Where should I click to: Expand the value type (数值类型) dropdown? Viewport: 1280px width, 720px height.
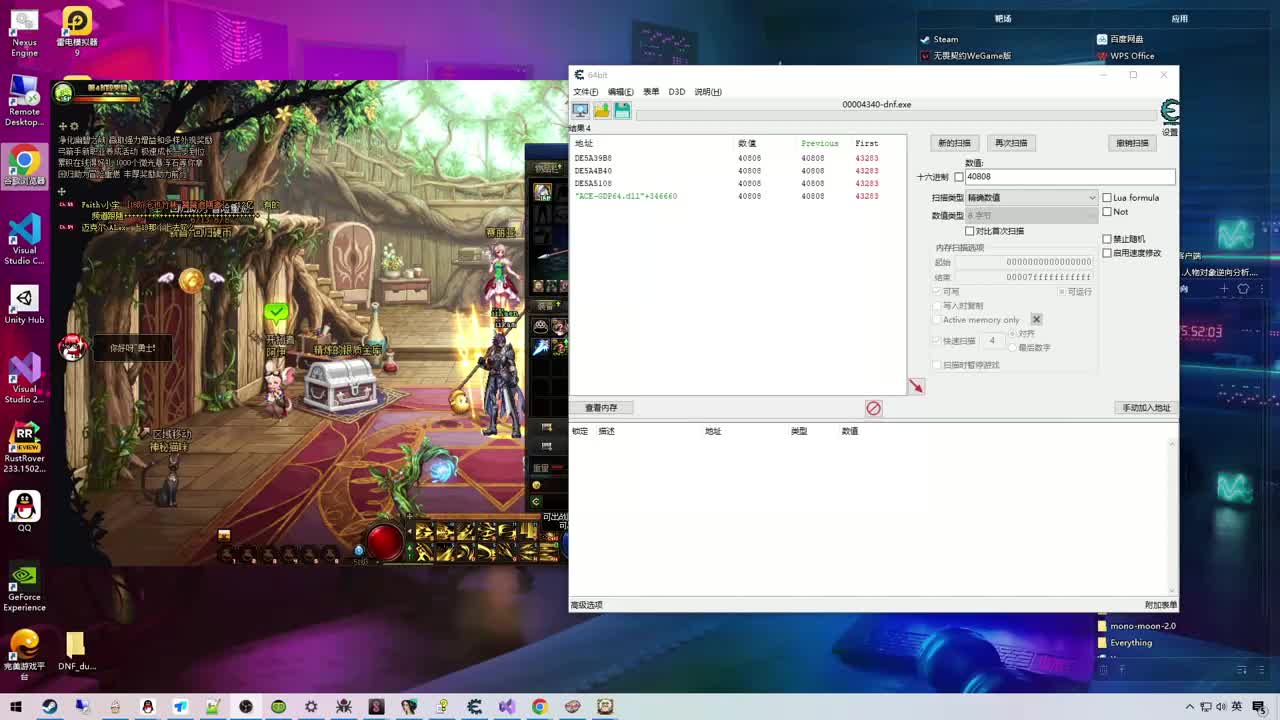(1031, 215)
